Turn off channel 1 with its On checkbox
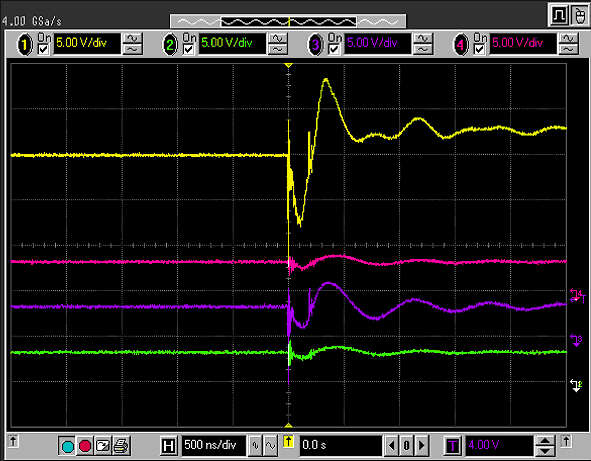 44,49
